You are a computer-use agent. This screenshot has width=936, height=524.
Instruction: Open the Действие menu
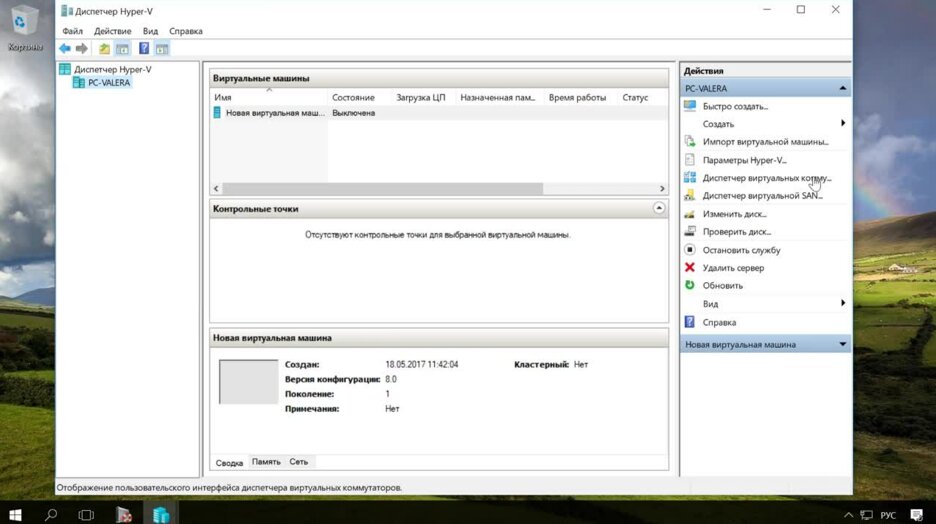[x=113, y=31]
